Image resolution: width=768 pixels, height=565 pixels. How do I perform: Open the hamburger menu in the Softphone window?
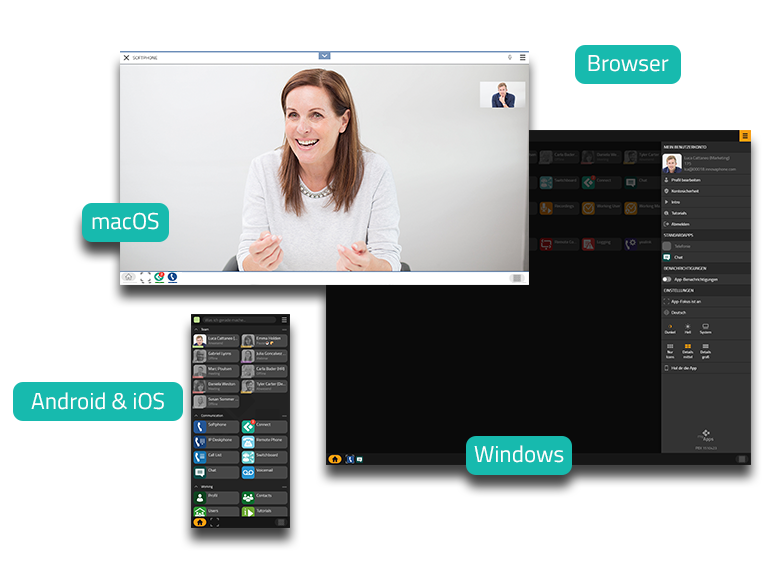[523, 57]
